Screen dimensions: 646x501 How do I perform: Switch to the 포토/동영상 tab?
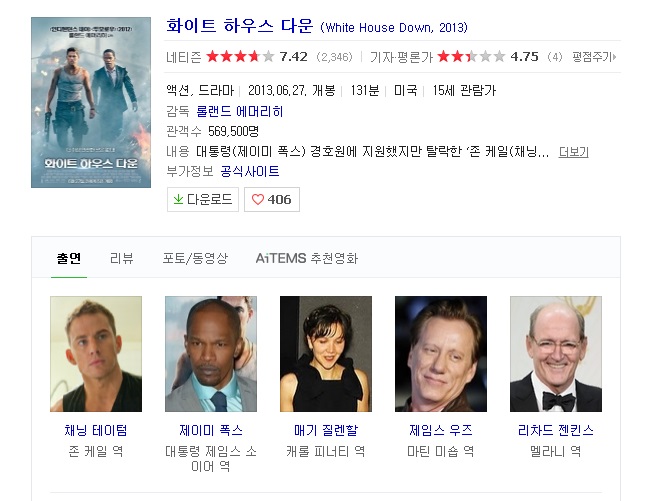(x=195, y=258)
